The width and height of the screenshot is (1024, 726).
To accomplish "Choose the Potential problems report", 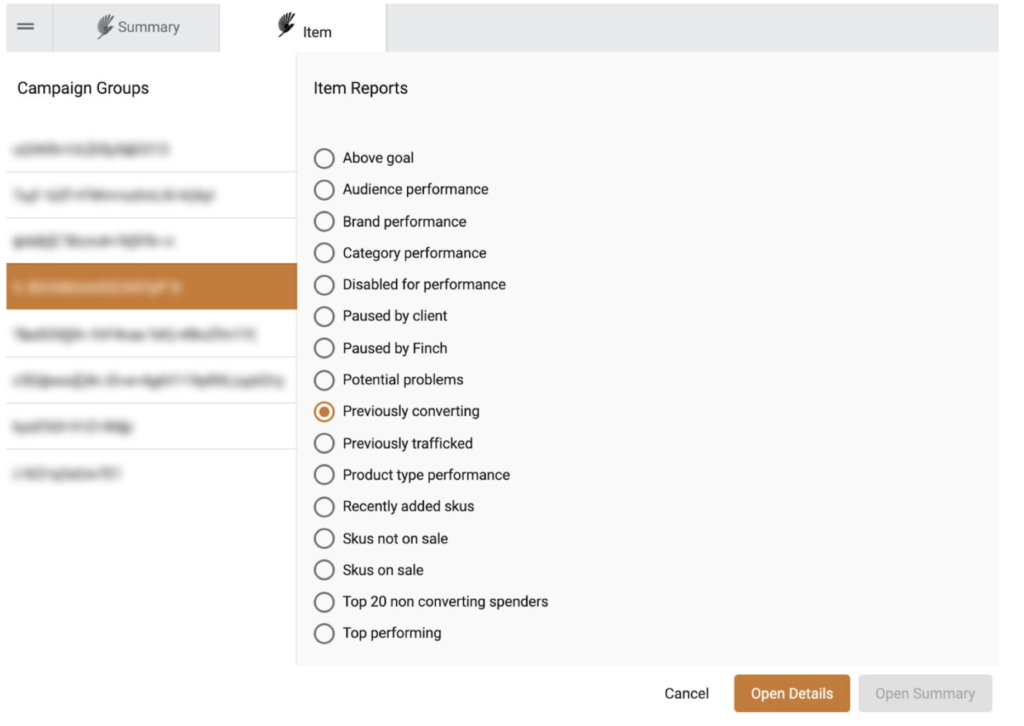I will (324, 380).
